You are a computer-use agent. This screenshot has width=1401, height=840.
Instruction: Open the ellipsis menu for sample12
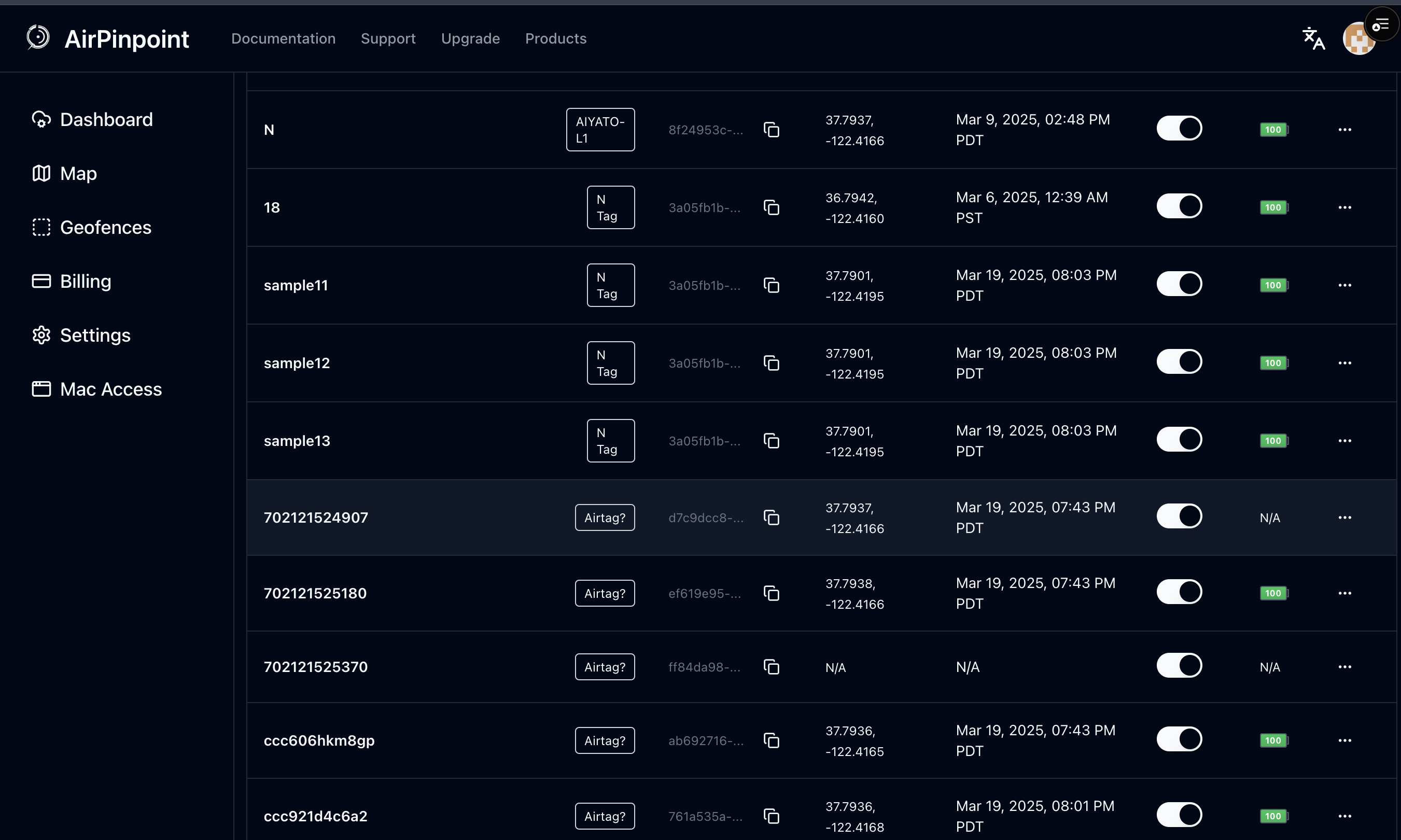coord(1346,362)
